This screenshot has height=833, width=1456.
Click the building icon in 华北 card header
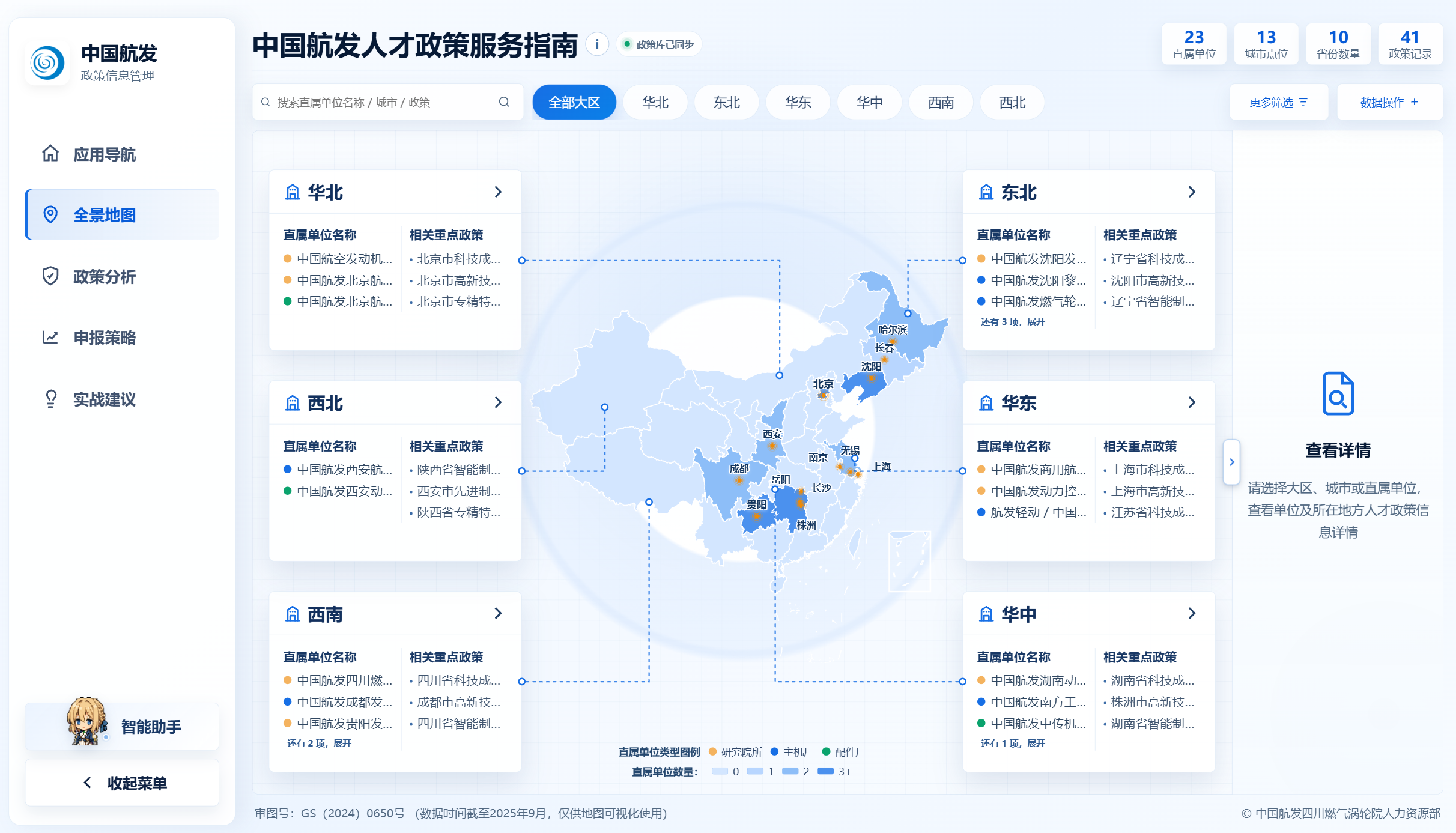pos(293,192)
